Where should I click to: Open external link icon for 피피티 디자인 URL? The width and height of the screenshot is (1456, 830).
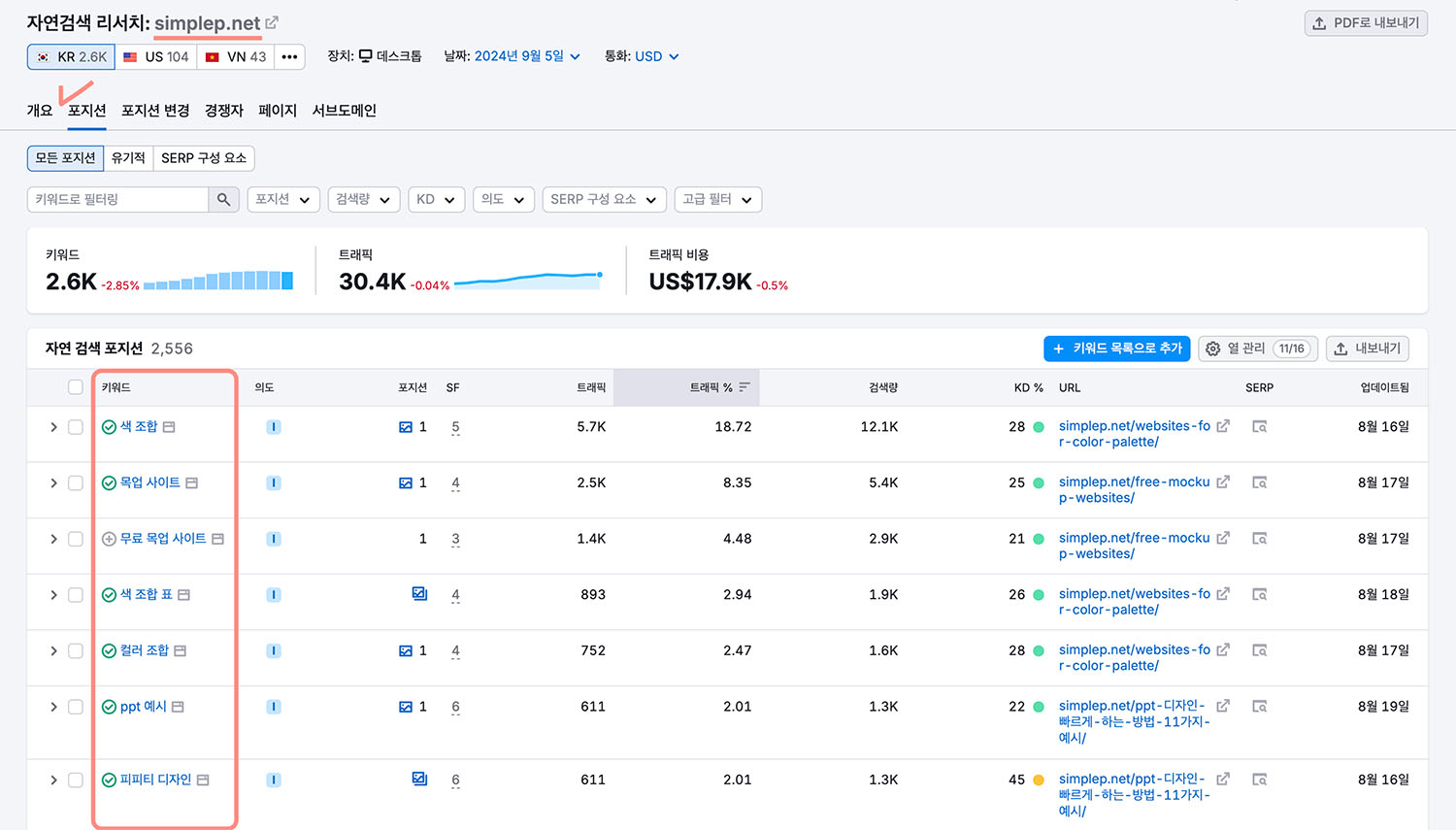[x=1223, y=779]
